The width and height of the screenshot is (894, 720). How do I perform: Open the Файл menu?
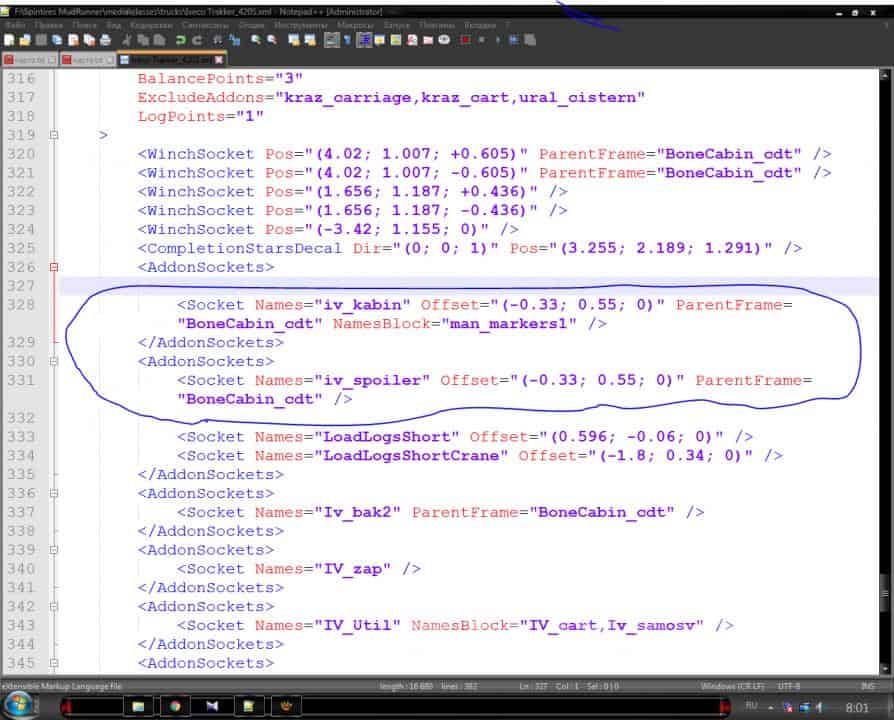coord(16,24)
